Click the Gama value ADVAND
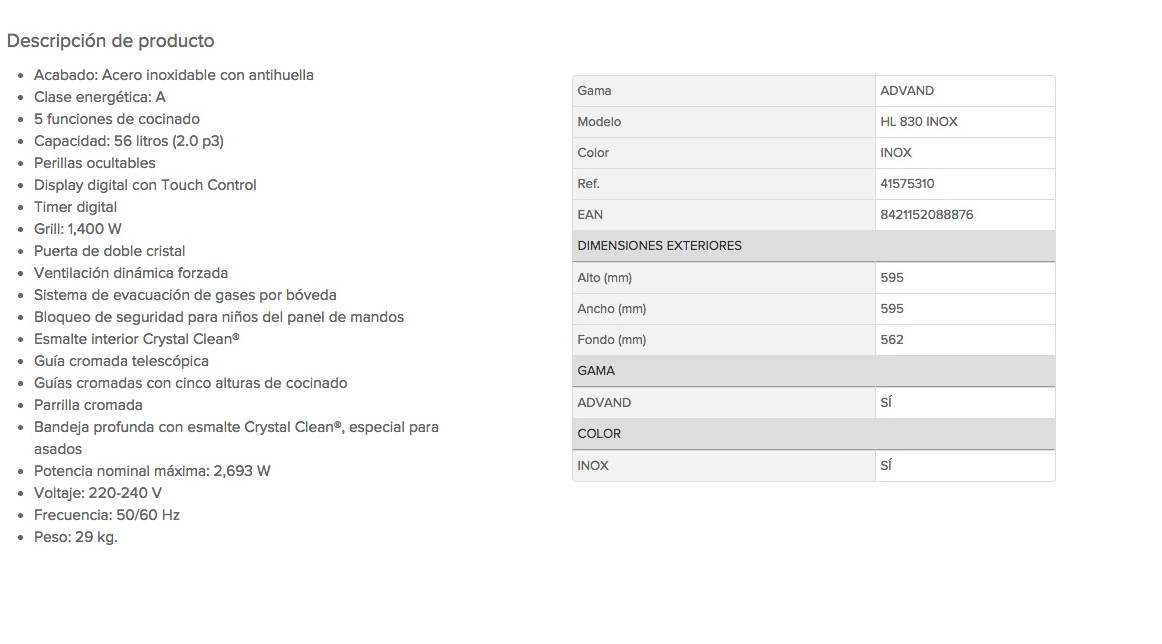 click(x=907, y=90)
